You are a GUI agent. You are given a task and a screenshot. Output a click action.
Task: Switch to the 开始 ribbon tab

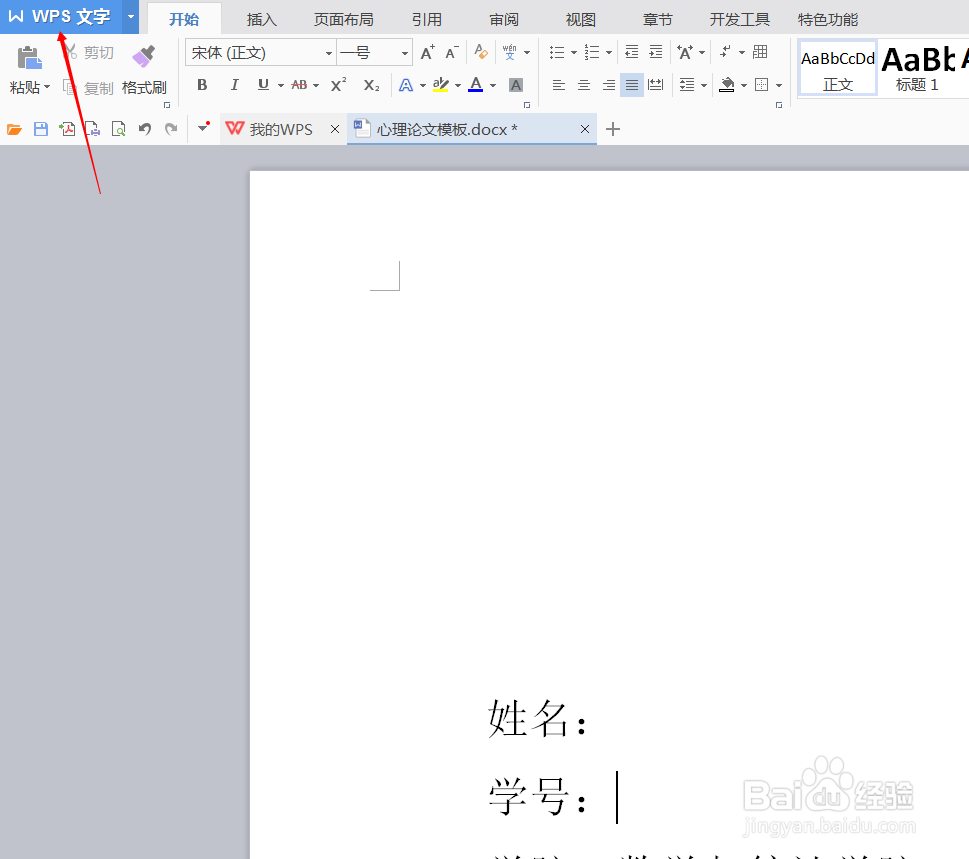tap(184, 19)
